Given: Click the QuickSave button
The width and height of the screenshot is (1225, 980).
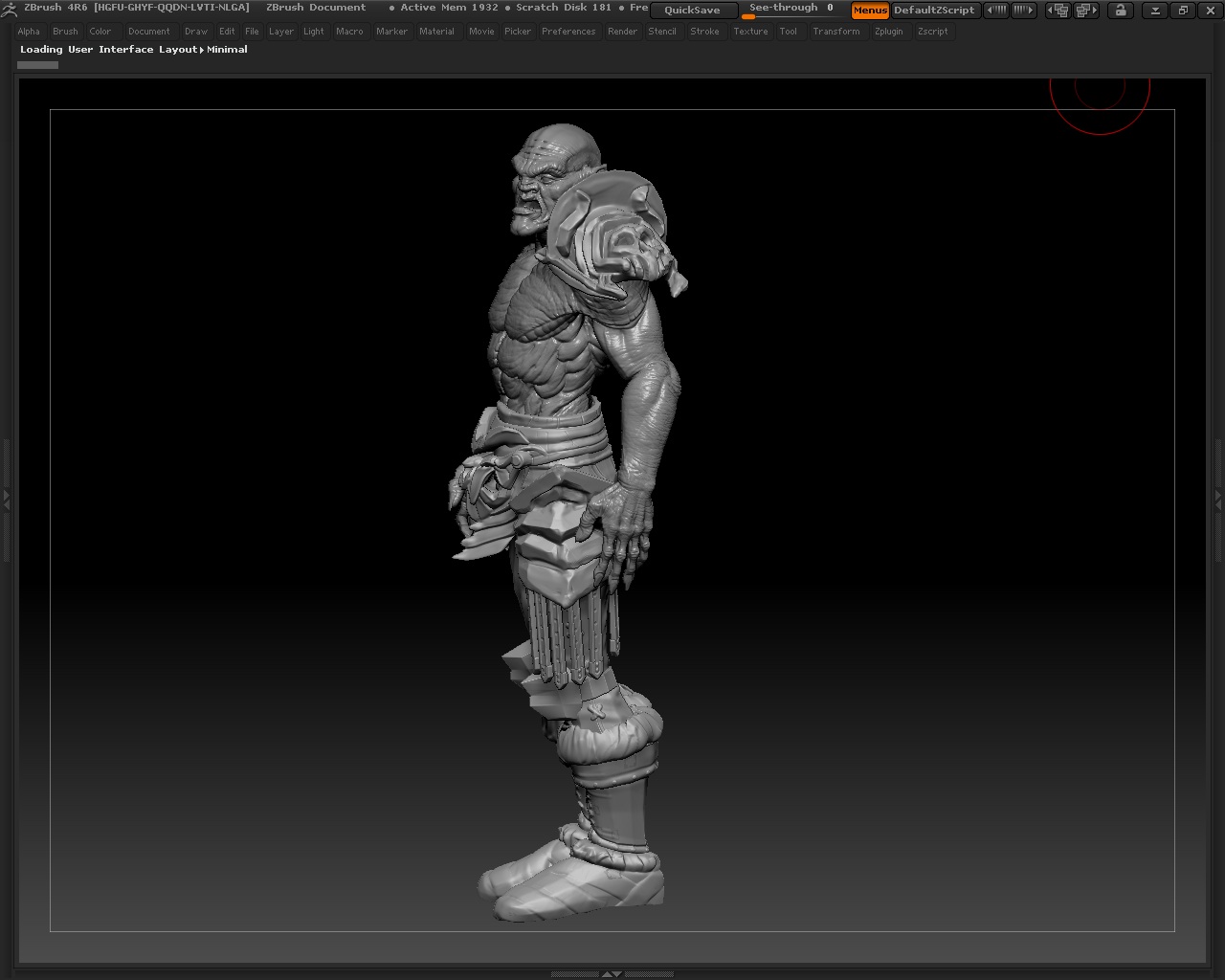Looking at the screenshot, I should tap(693, 11).
